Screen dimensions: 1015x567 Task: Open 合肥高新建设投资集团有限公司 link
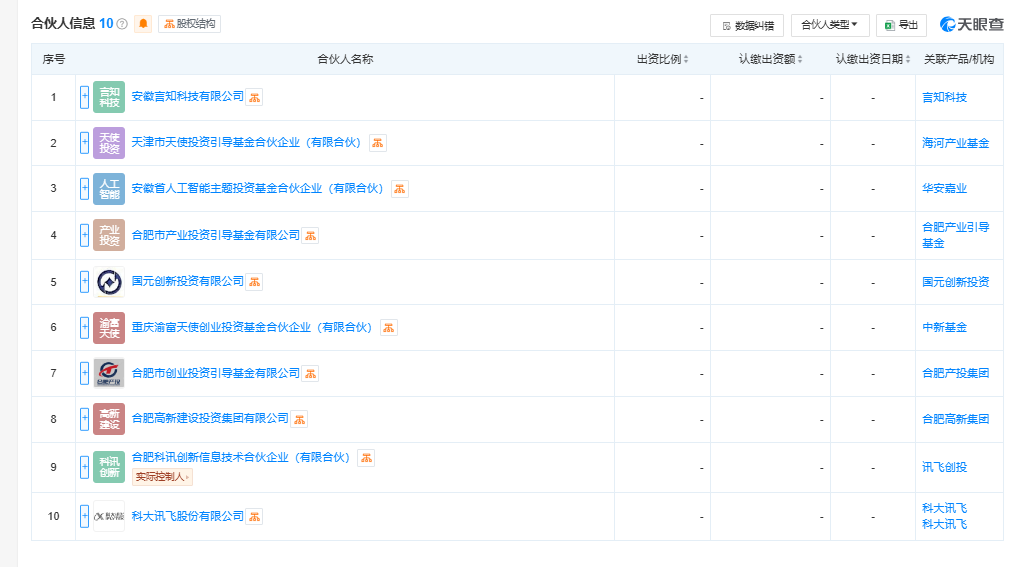pyautogui.click(x=210, y=418)
